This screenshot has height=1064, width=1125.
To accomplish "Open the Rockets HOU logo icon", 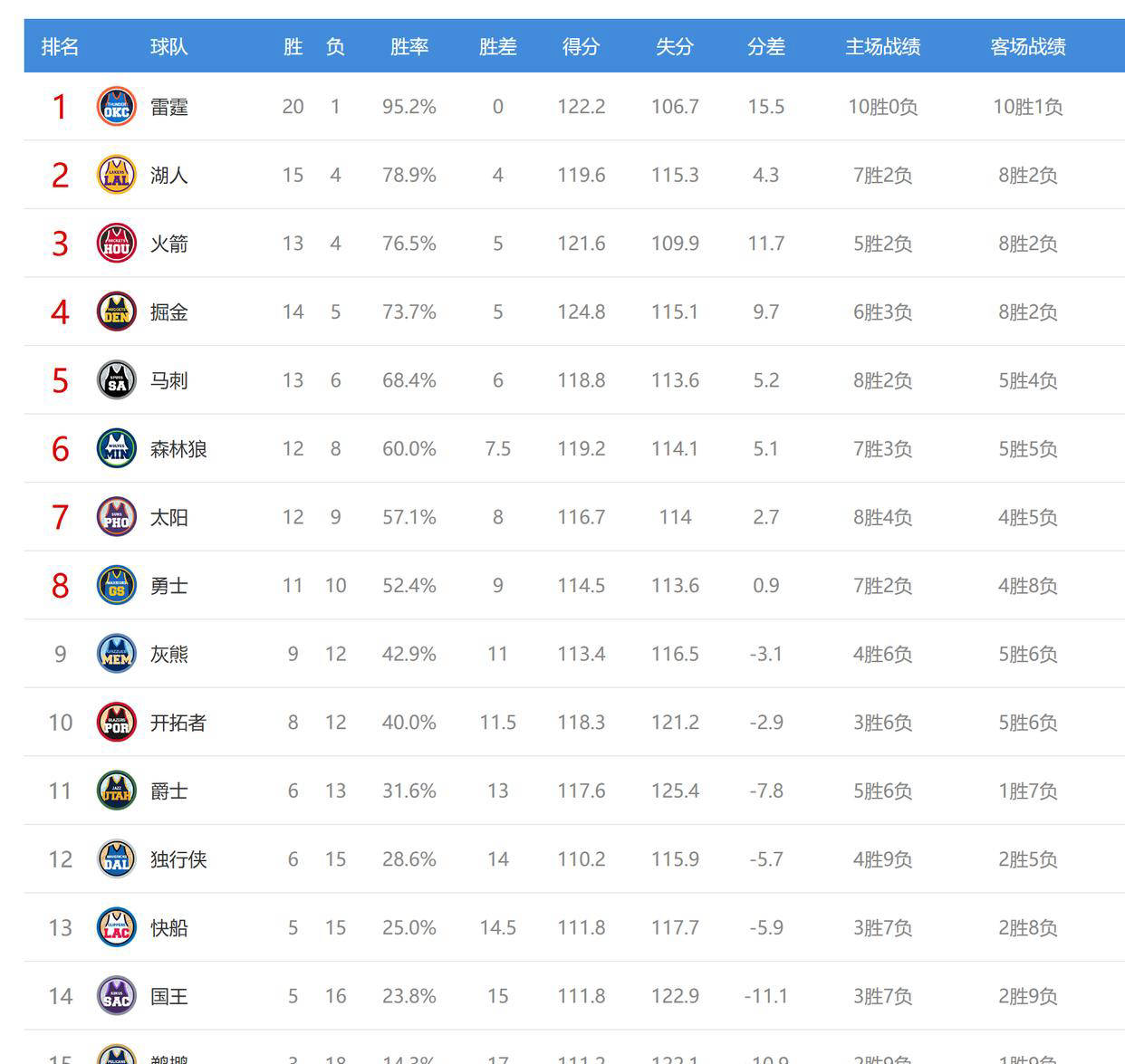I will 116,244.
